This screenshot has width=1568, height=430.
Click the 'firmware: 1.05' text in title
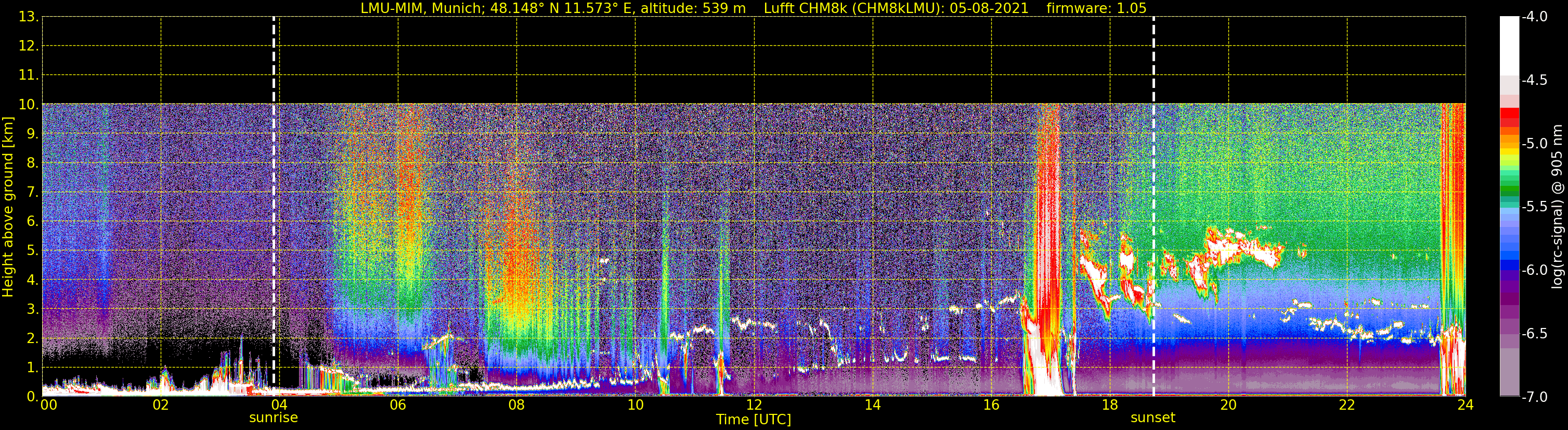(x=1096, y=8)
